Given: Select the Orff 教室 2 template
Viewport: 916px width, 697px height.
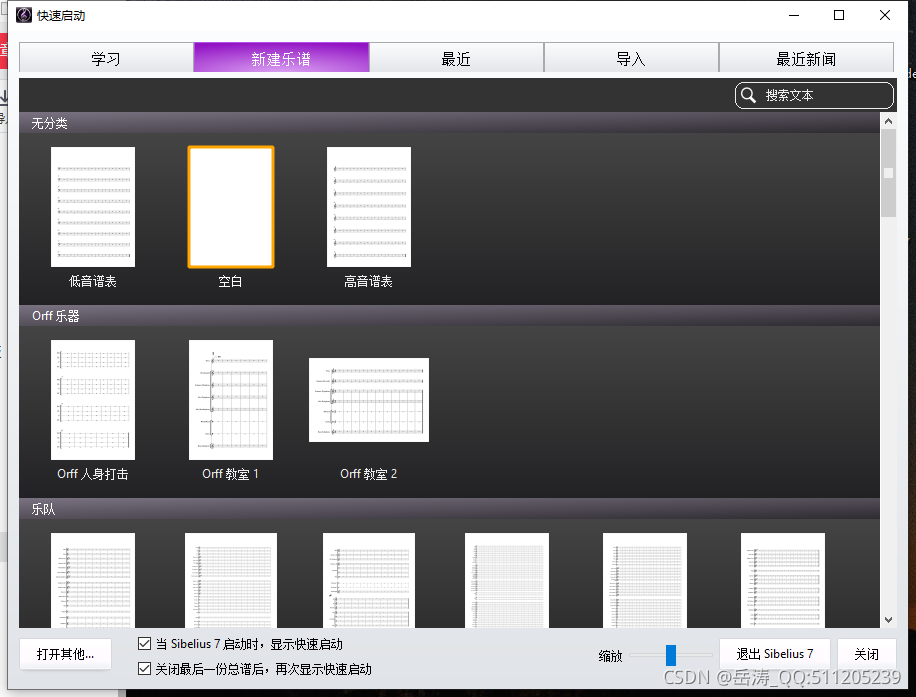Looking at the screenshot, I should [369, 400].
